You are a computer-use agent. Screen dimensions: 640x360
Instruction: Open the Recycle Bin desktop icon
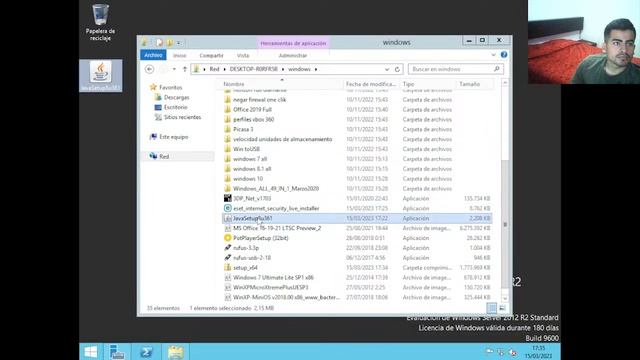100,22
